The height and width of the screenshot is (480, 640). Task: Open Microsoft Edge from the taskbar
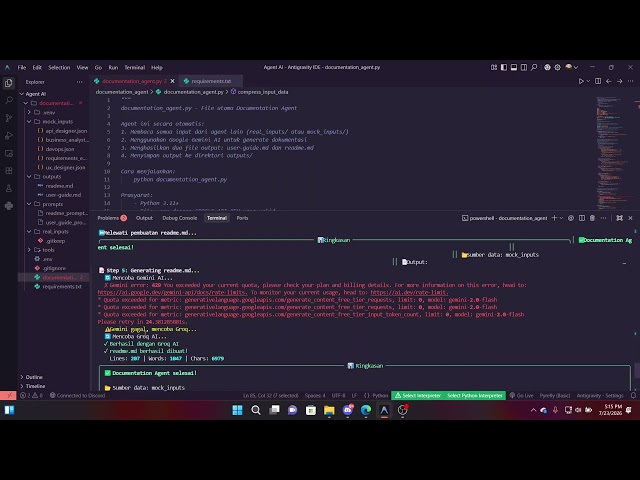point(366,410)
